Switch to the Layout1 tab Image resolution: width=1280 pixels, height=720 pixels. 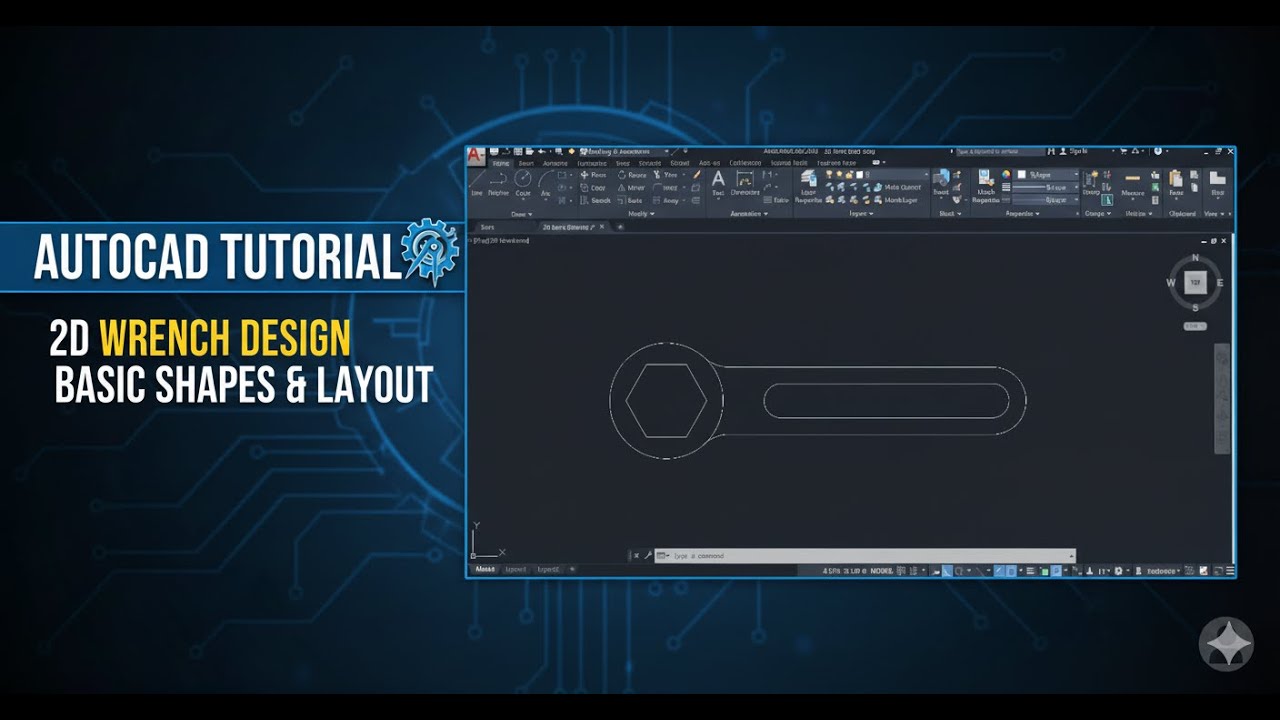coord(515,569)
